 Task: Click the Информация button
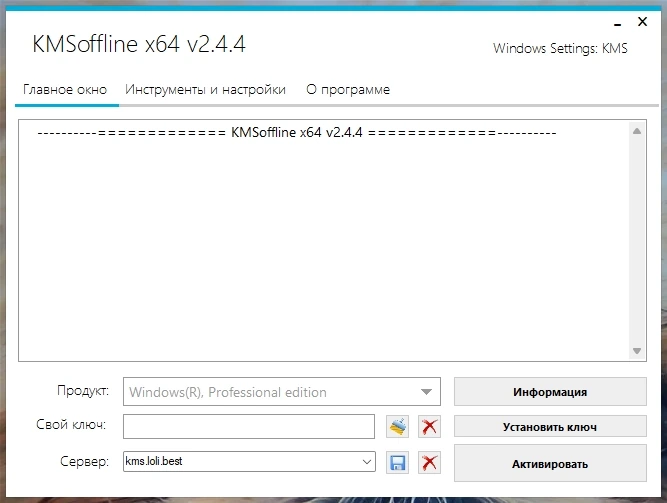pos(550,392)
